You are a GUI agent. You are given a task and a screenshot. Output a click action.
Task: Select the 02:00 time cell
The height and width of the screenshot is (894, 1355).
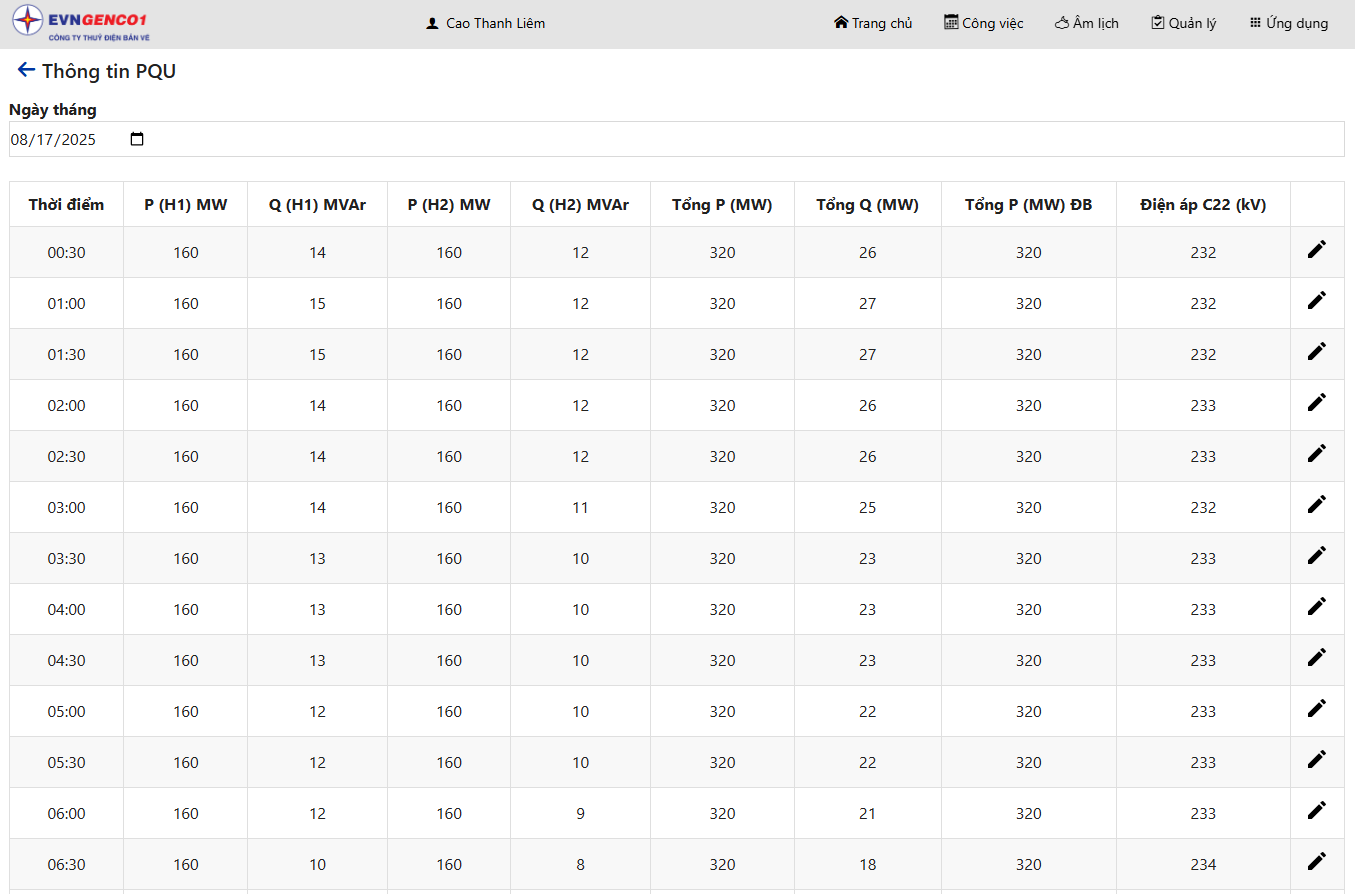[66, 406]
